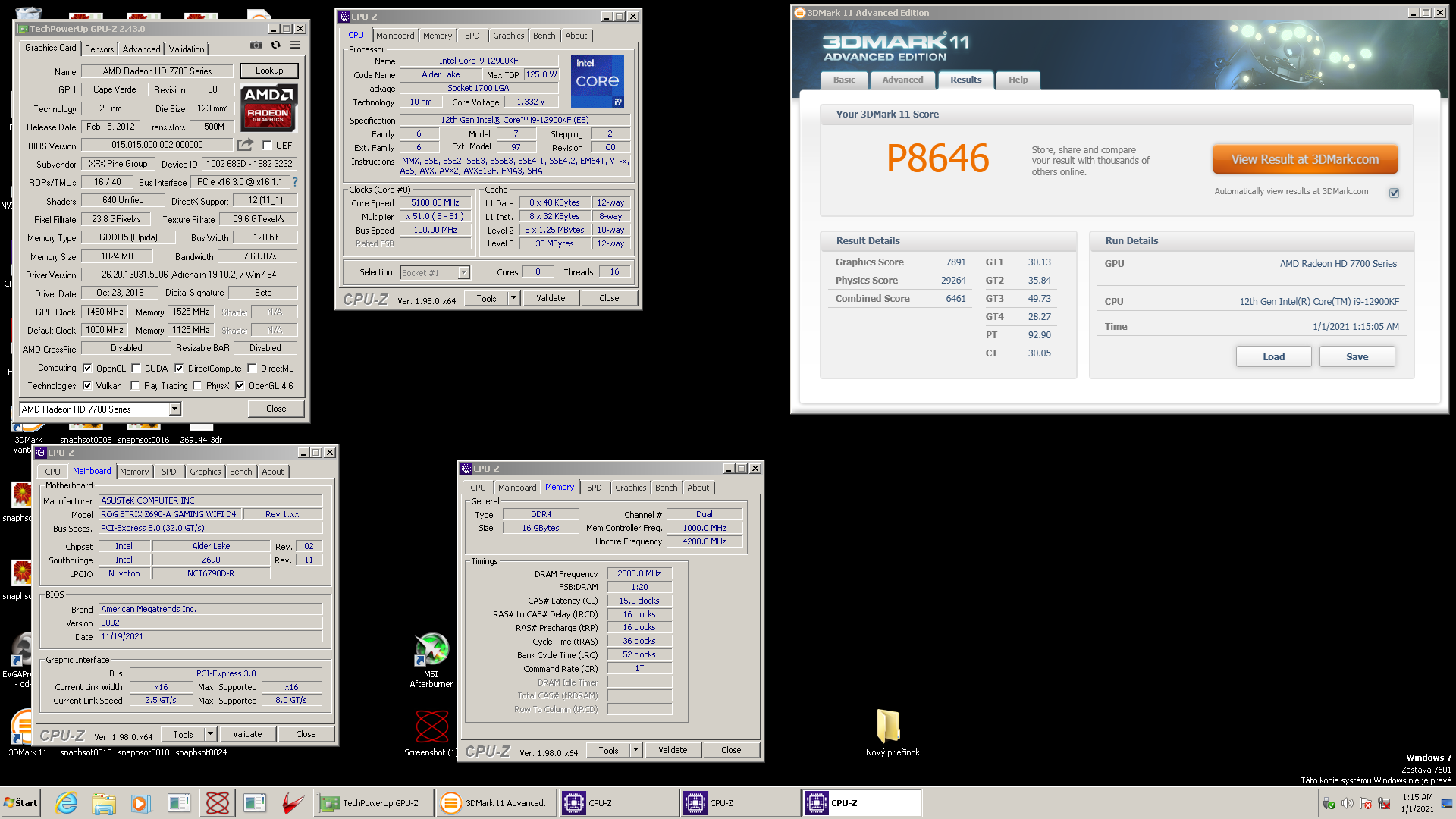Click Save button in 3DMark 11
This screenshot has width=1456, height=819.
[1357, 356]
